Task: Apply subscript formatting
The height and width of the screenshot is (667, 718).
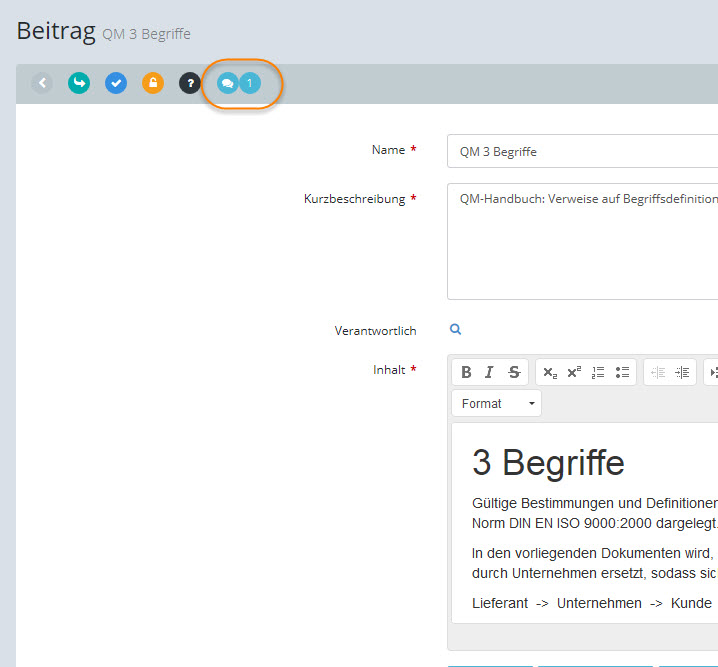Action: (x=550, y=372)
